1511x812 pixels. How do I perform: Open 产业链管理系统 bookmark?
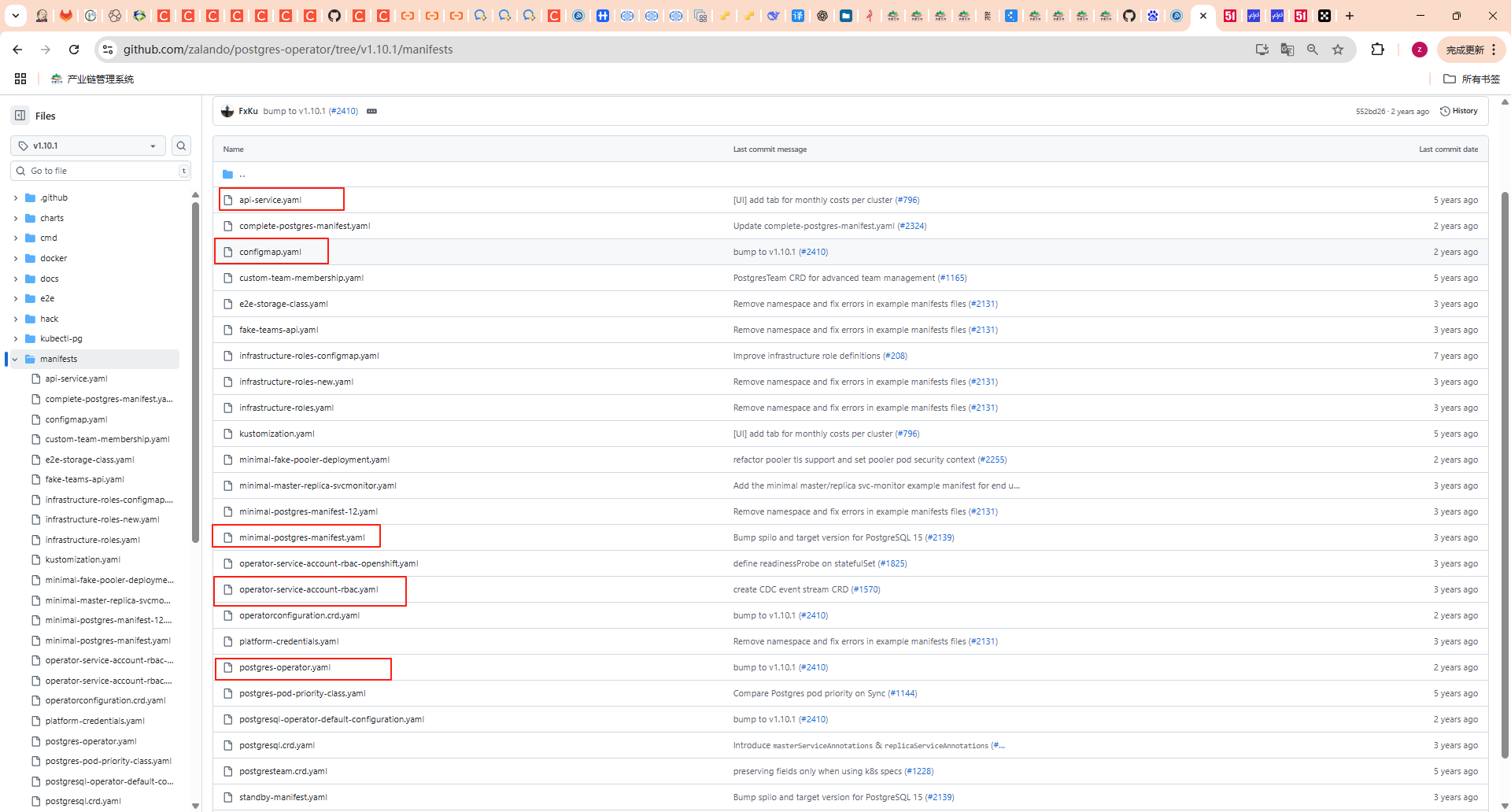point(92,79)
